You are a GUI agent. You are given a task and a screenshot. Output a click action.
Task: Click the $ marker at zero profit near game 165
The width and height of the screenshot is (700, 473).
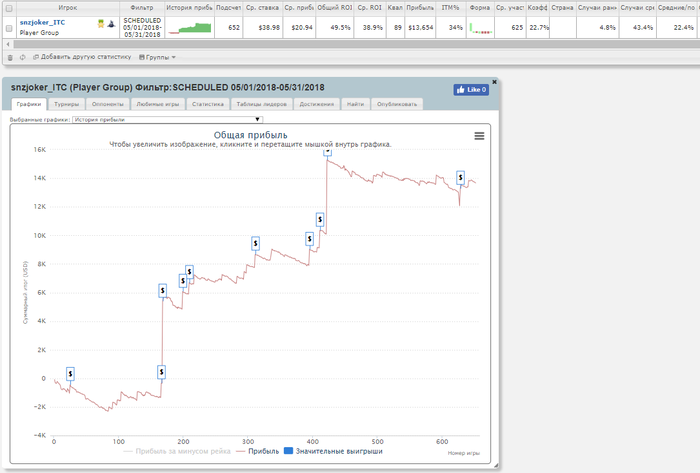(x=161, y=372)
